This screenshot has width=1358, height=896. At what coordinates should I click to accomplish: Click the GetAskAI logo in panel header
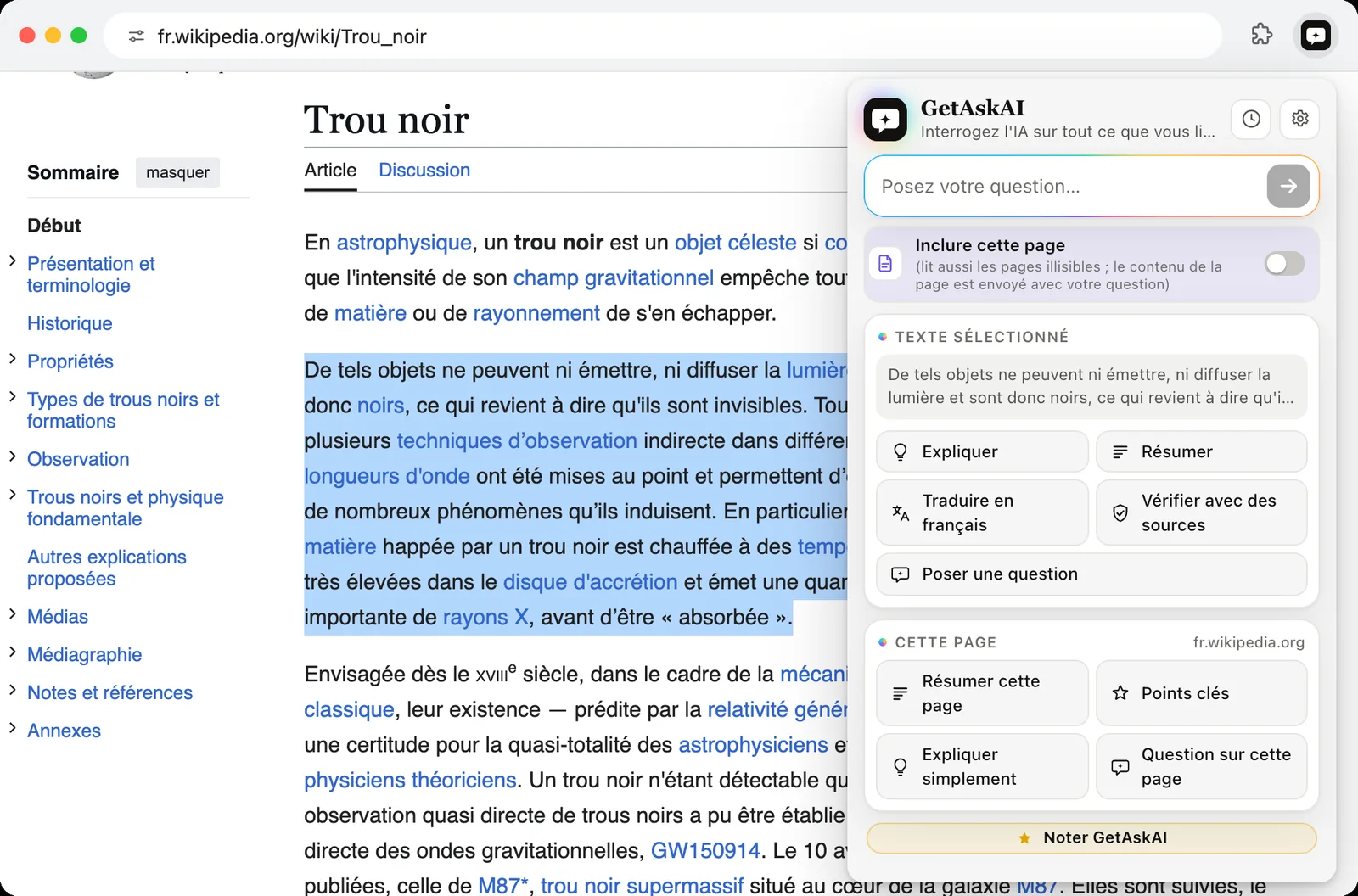point(885,120)
